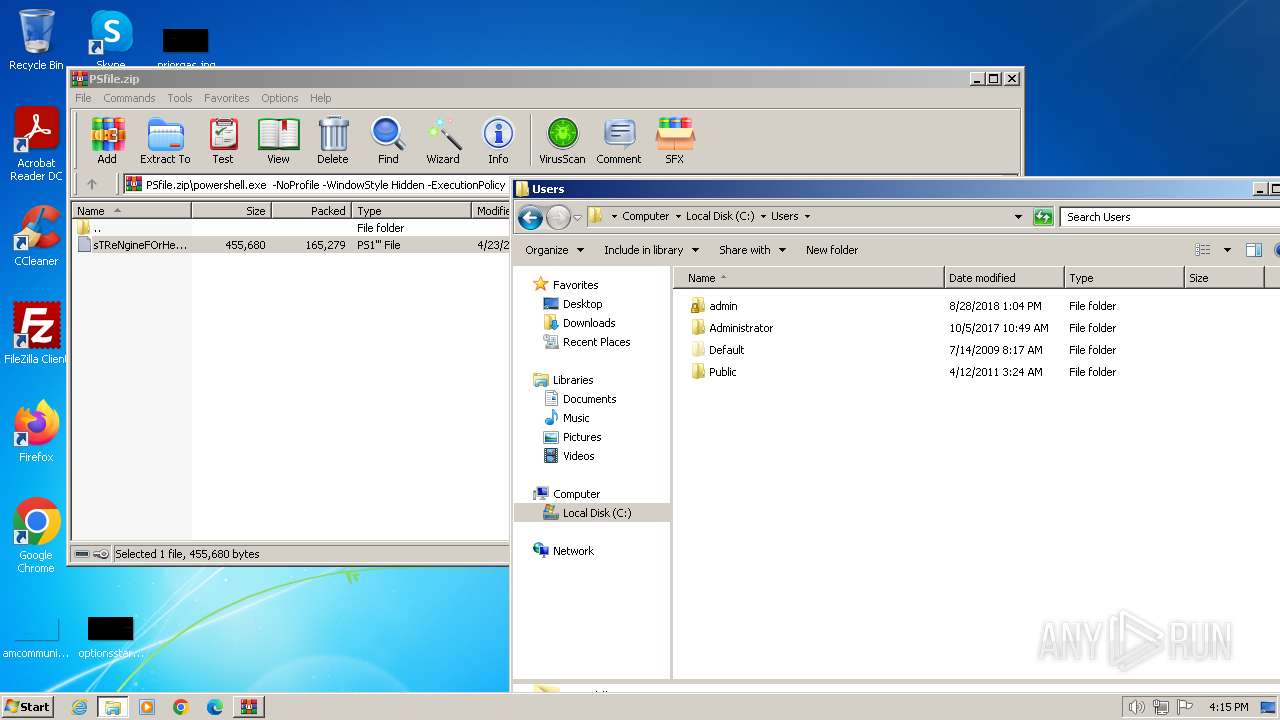Viewport: 1280px width, 720px height.
Task: Open the View tool in WinRAR
Action: [278, 140]
